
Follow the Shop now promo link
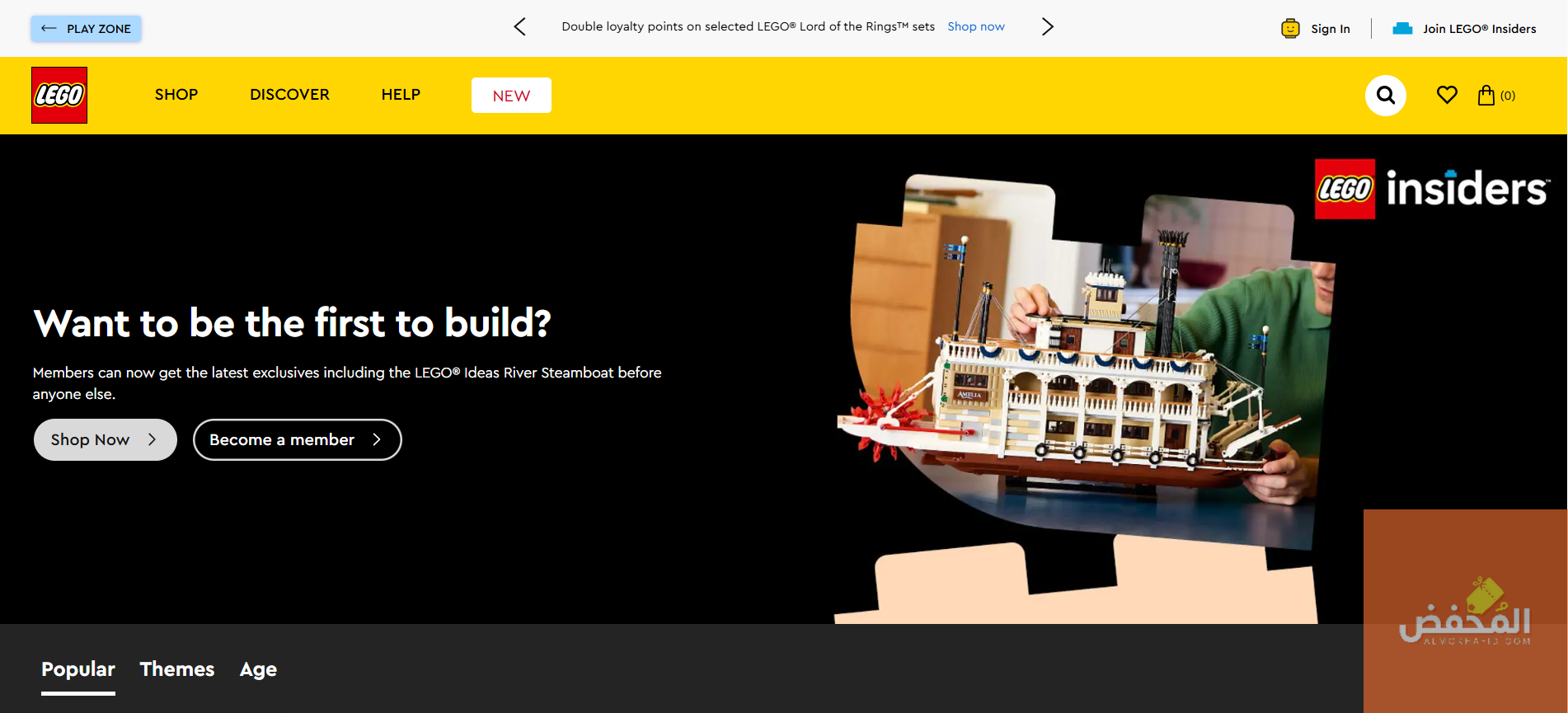pyautogui.click(x=976, y=26)
